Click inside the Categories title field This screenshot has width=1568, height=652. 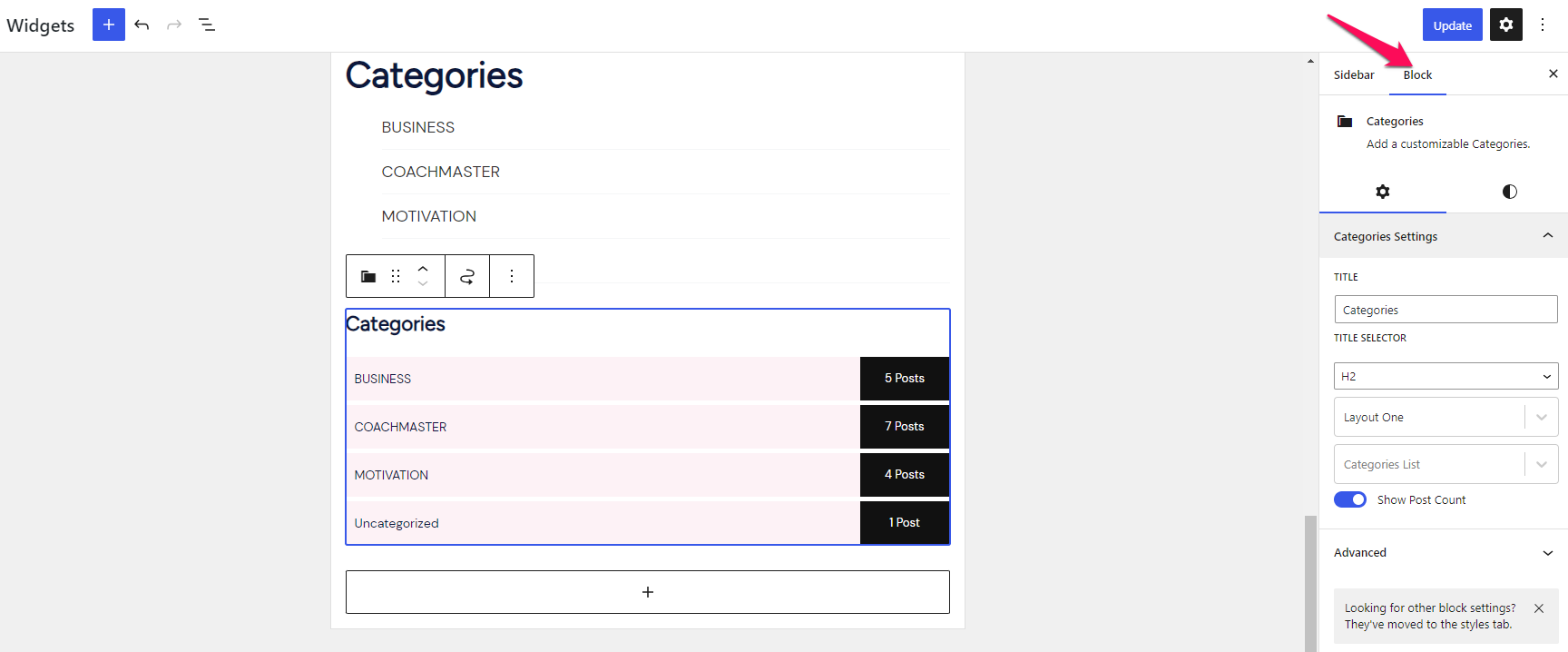click(x=1445, y=309)
